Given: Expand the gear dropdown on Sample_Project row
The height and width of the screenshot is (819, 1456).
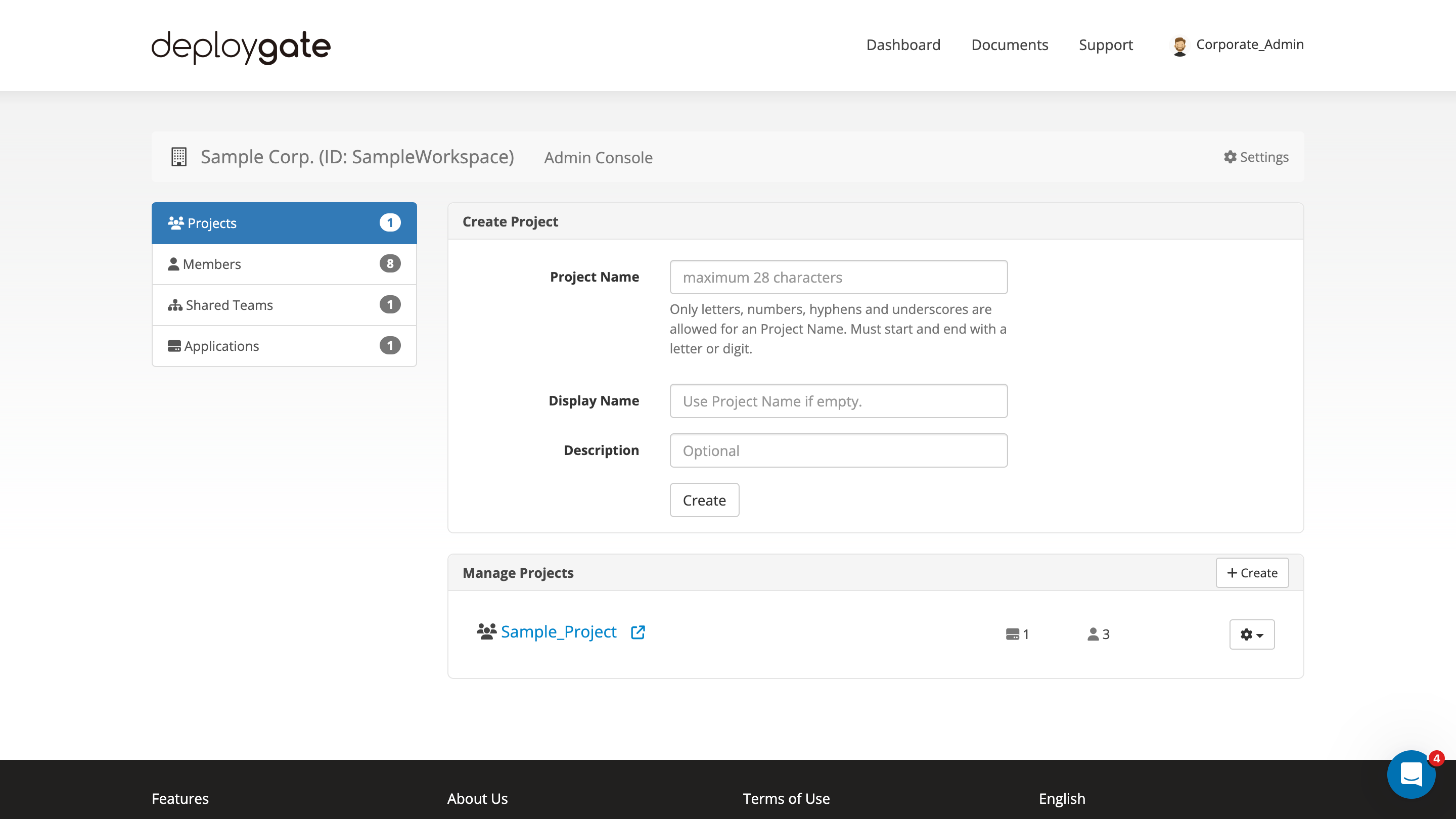Looking at the screenshot, I should (1251, 634).
